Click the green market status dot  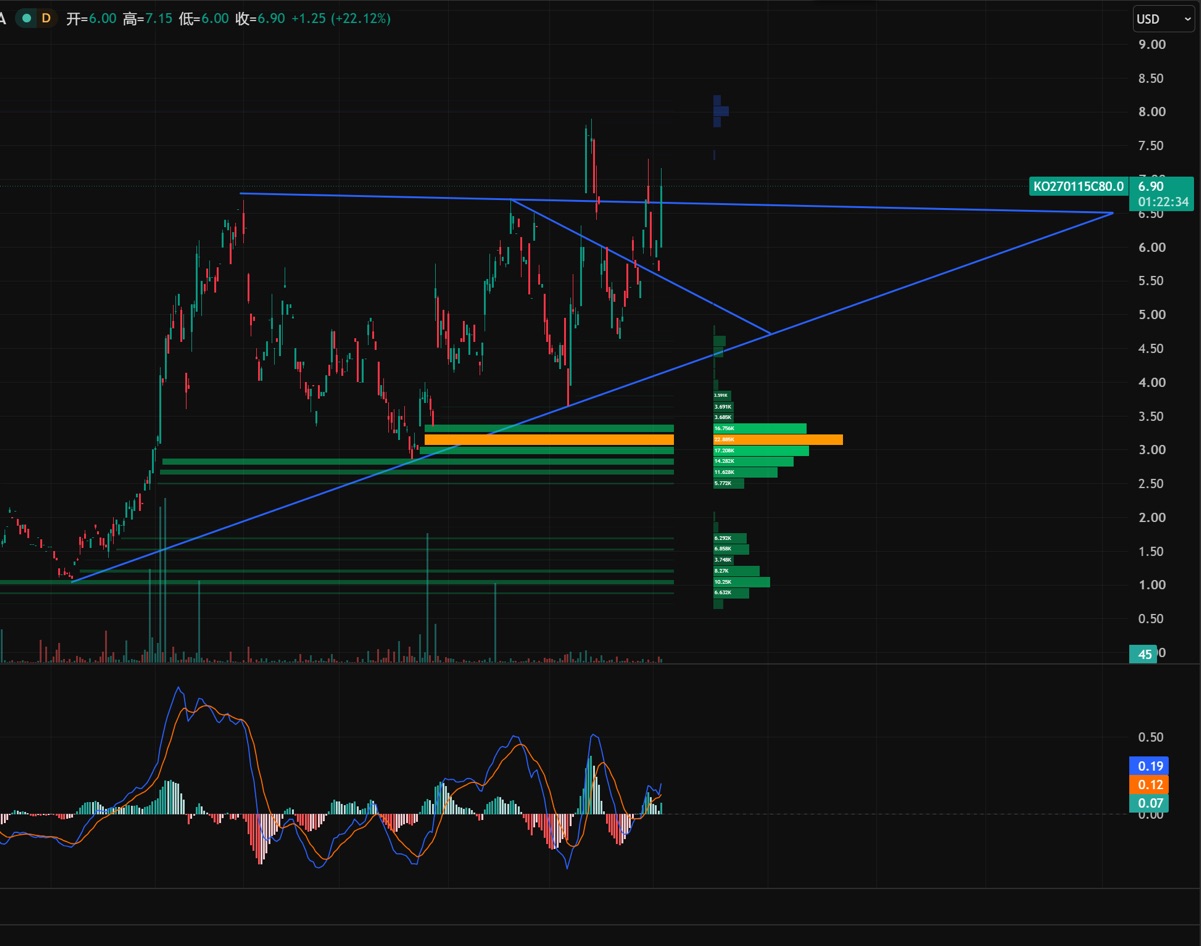27,19
